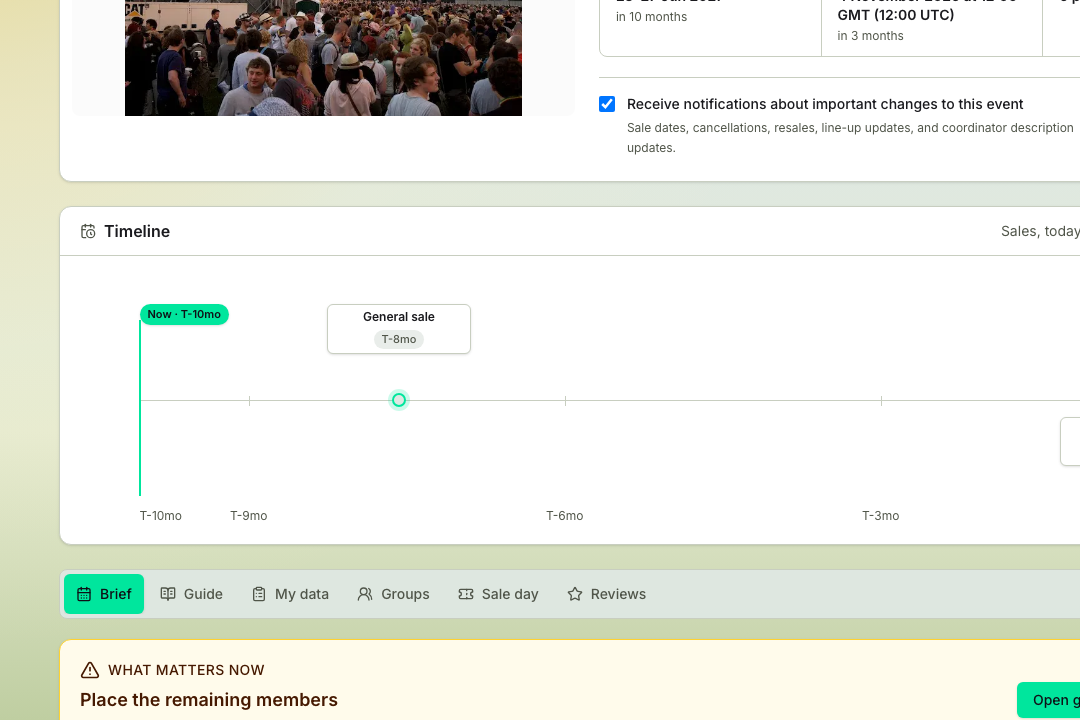Go to the Reviews tab
1080x720 pixels.
click(606, 594)
